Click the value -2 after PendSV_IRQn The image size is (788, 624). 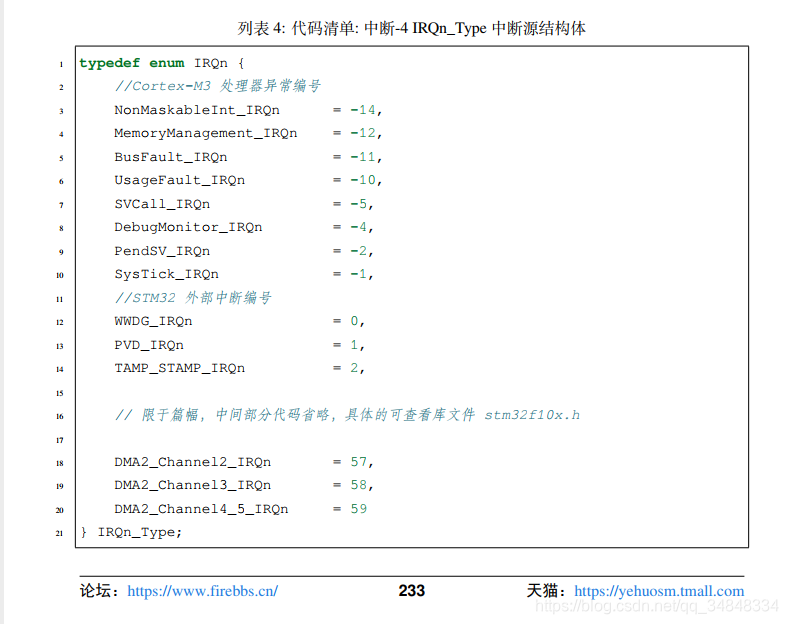tap(358, 250)
